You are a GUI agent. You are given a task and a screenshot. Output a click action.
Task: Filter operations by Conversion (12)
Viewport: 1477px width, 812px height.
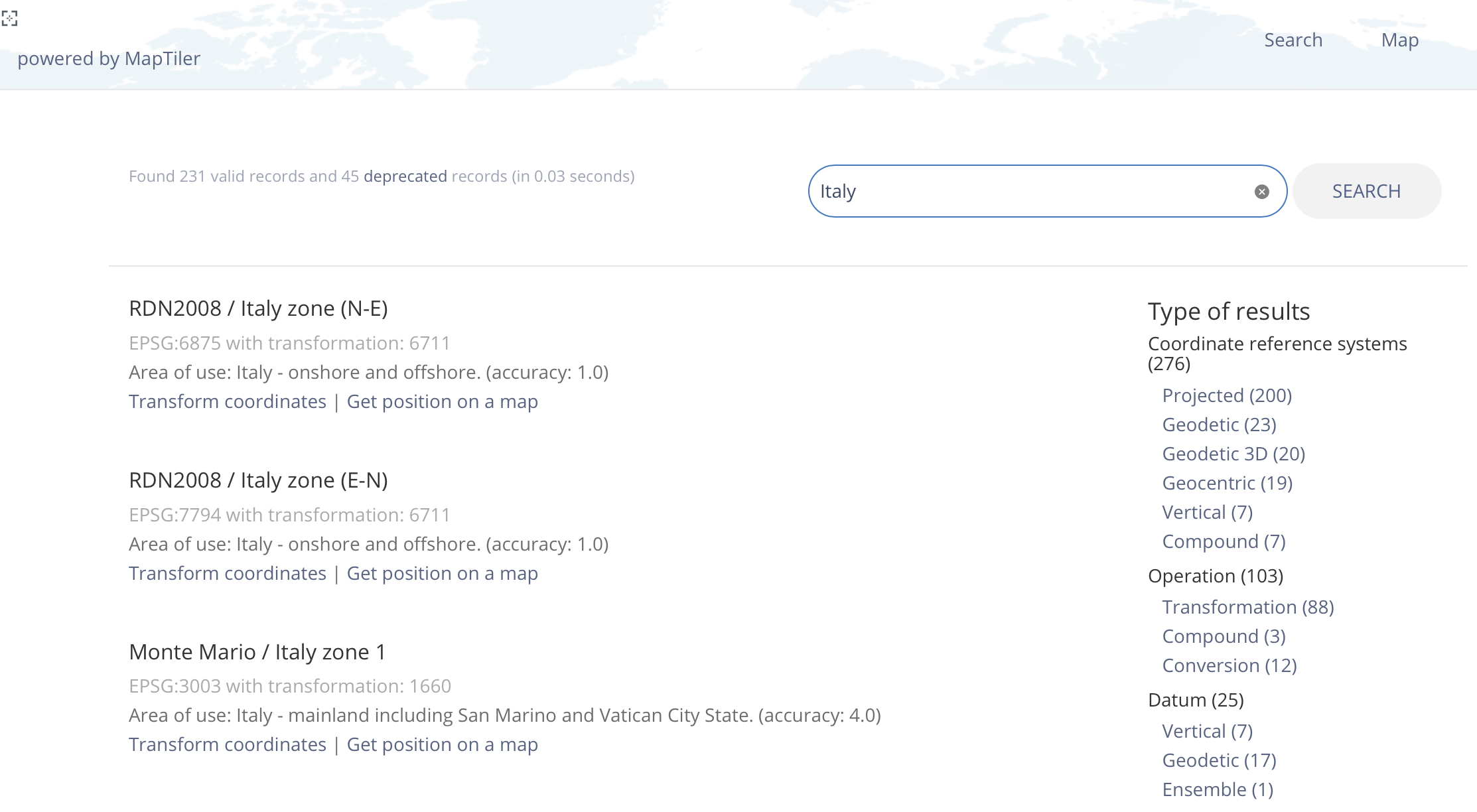(1229, 665)
